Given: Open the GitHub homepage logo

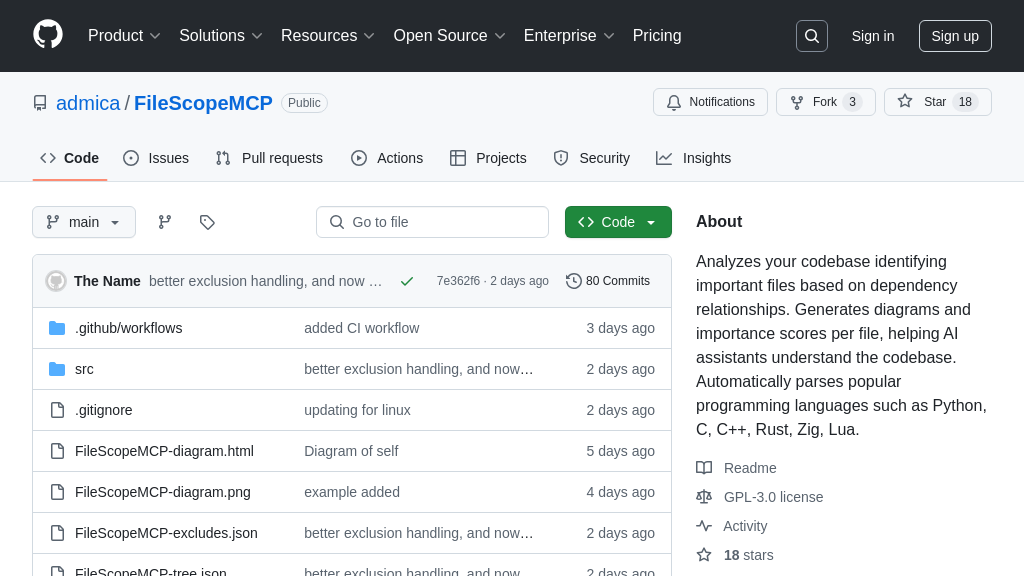Looking at the screenshot, I should coord(48,35).
